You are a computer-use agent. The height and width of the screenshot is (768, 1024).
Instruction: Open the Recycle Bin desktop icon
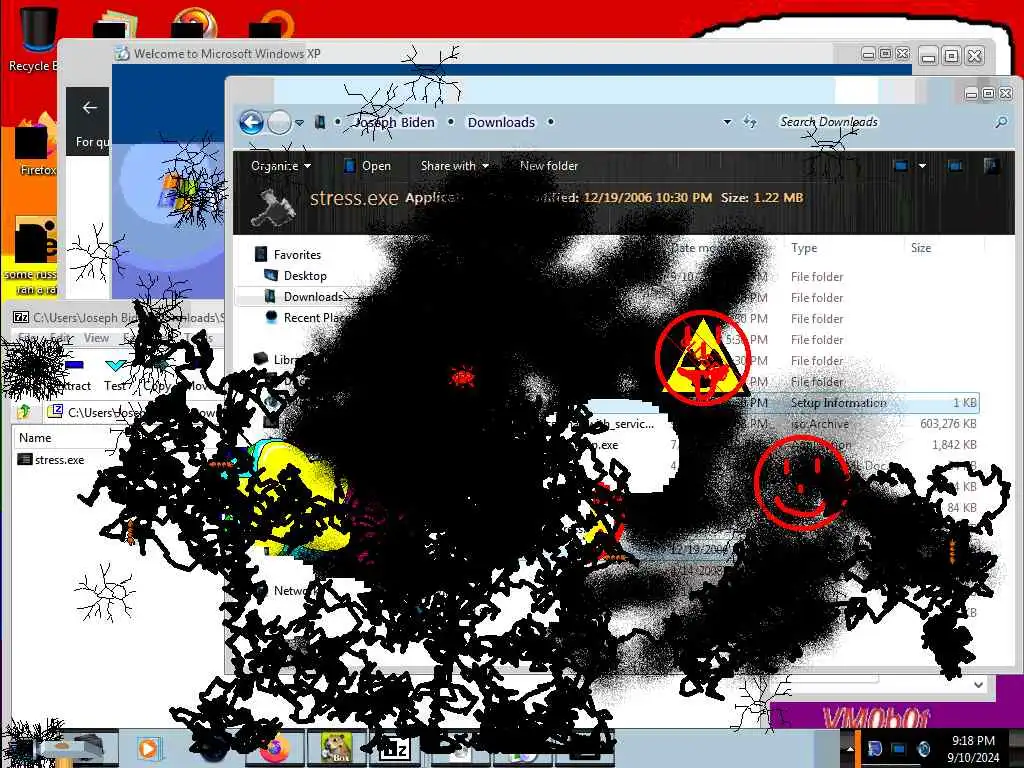(x=39, y=38)
